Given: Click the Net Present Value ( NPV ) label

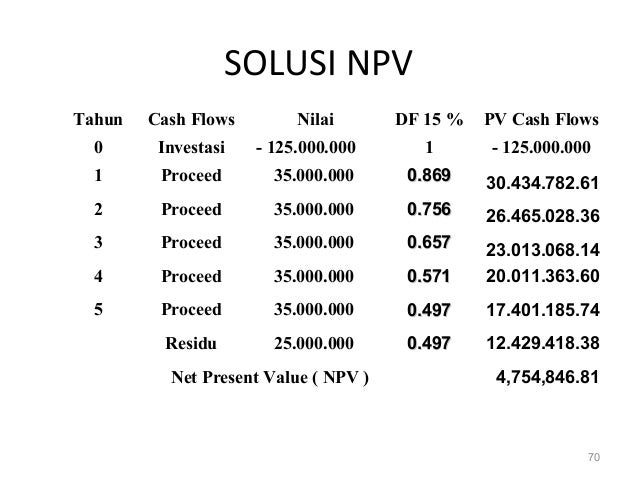Looking at the screenshot, I should click(270, 377).
